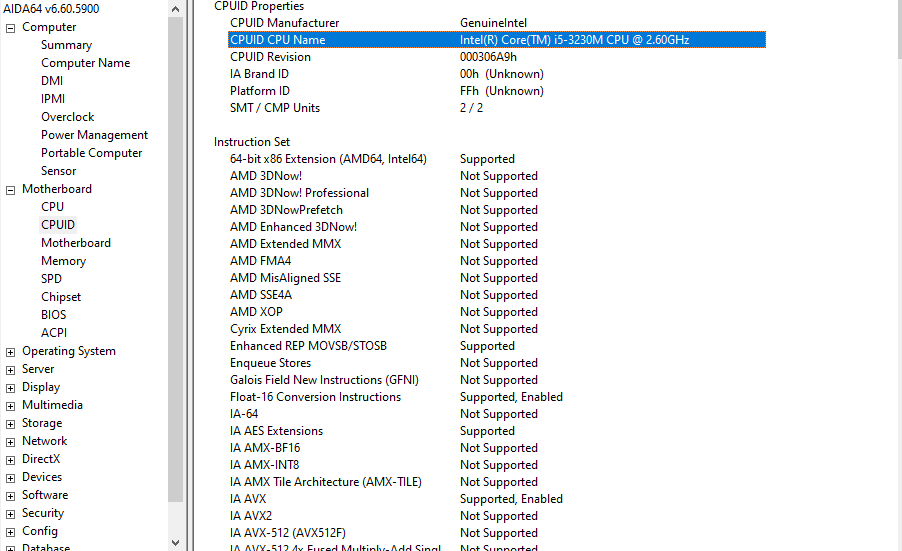Expand the Storage tree node
902x551 pixels.
(10, 424)
